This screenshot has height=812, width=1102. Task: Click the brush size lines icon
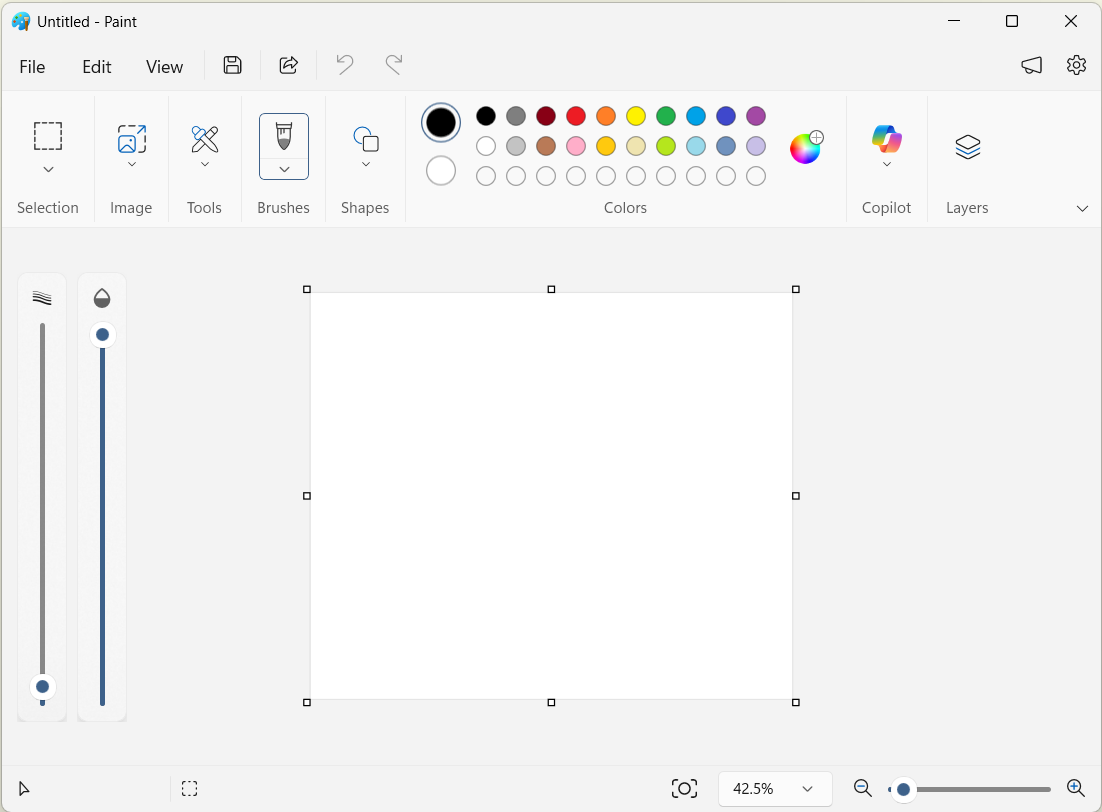pos(42,298)
